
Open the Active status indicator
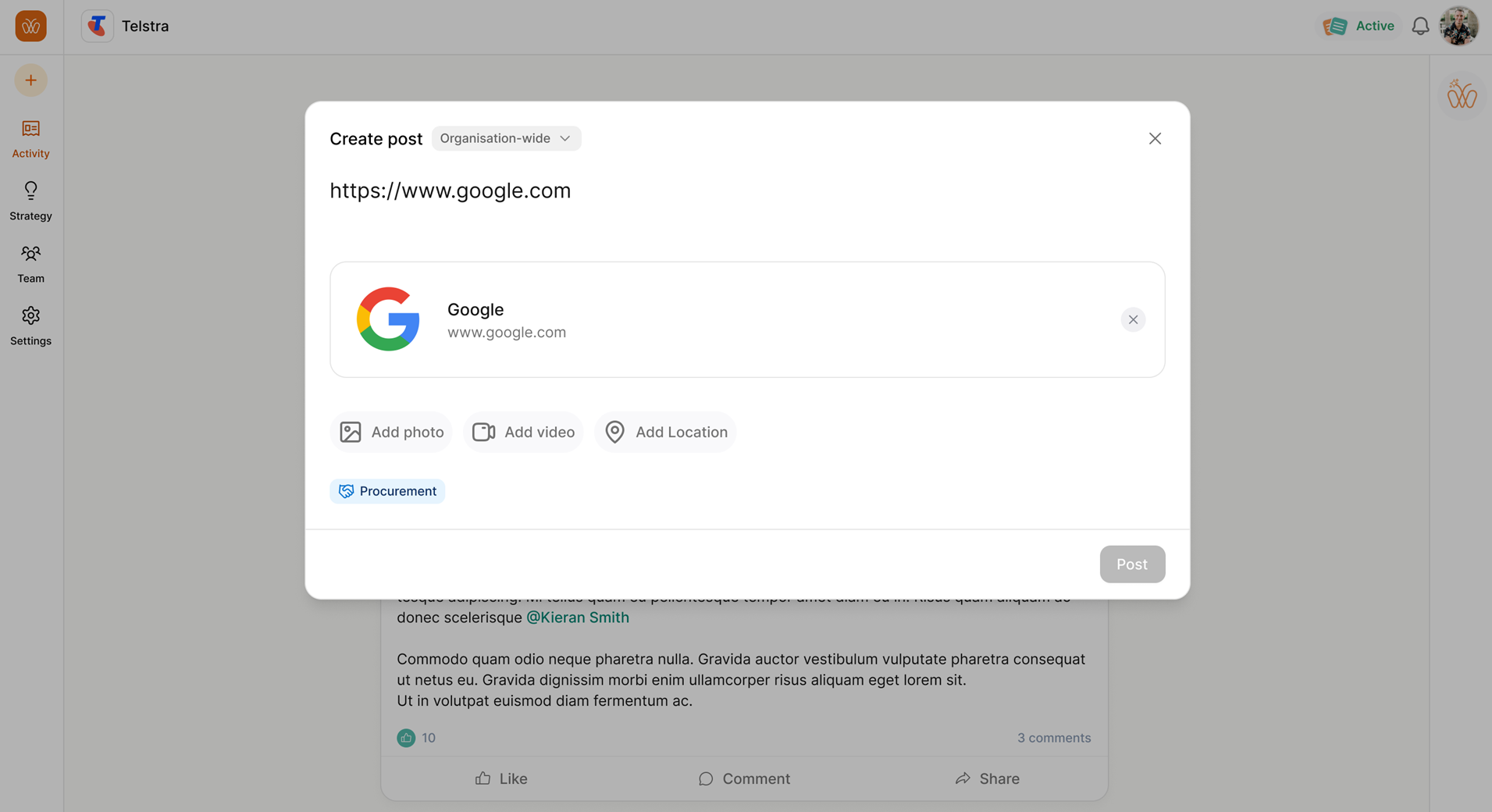1358,27
